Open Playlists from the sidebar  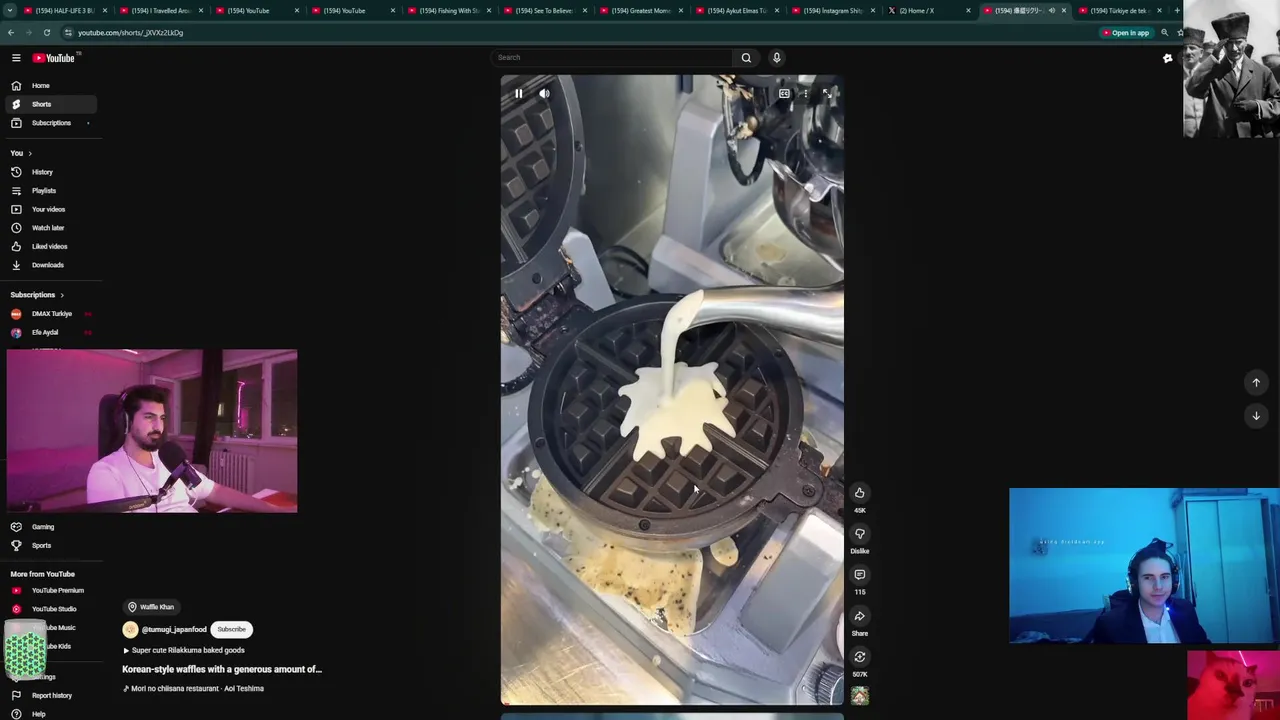pos(49,191)
